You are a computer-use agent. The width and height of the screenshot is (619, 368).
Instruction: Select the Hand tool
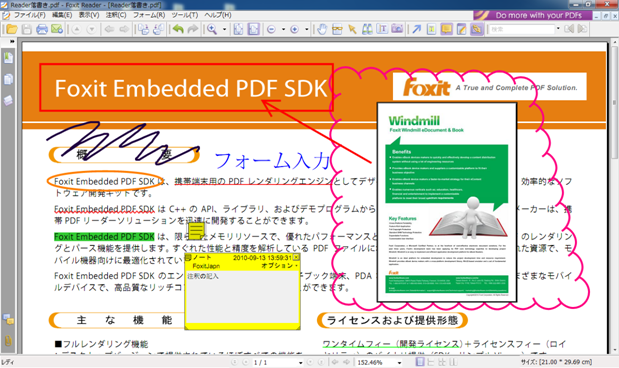[322, 29]
